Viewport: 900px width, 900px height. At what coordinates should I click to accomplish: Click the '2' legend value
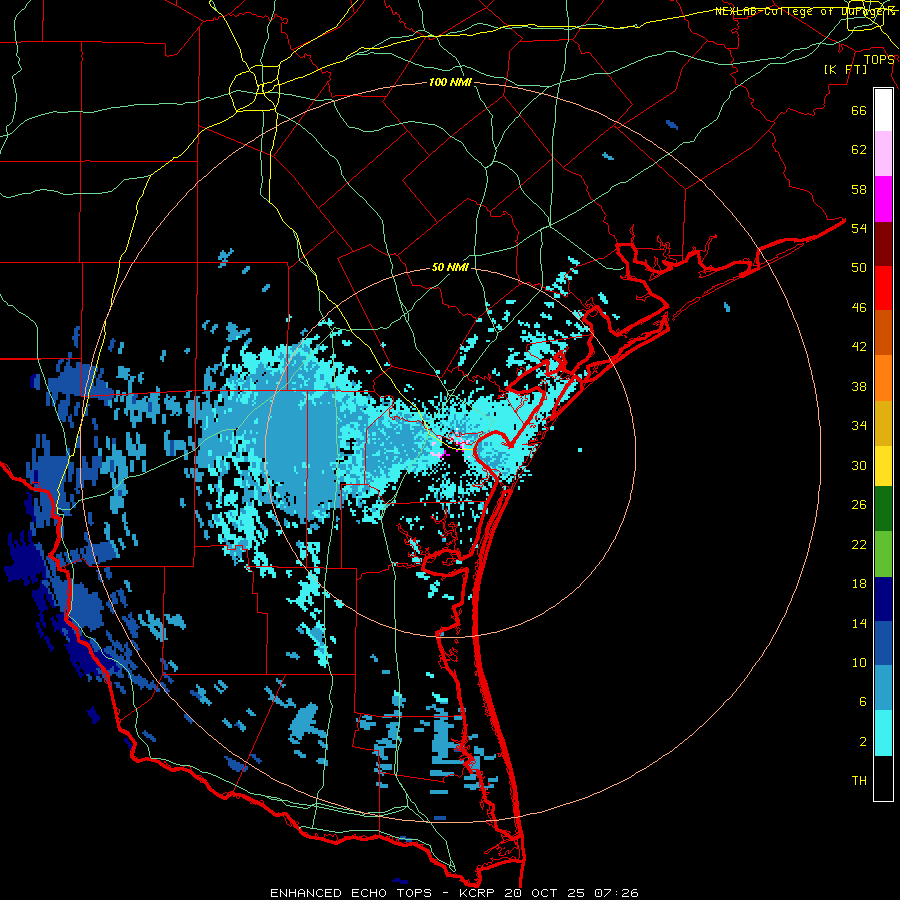click(x=863, y=742)
